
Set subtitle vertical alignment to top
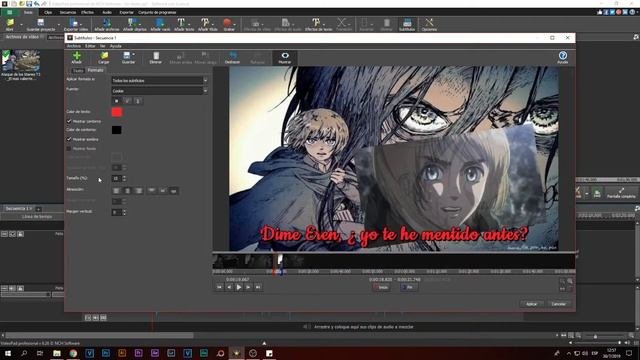(x=151, y=191)
